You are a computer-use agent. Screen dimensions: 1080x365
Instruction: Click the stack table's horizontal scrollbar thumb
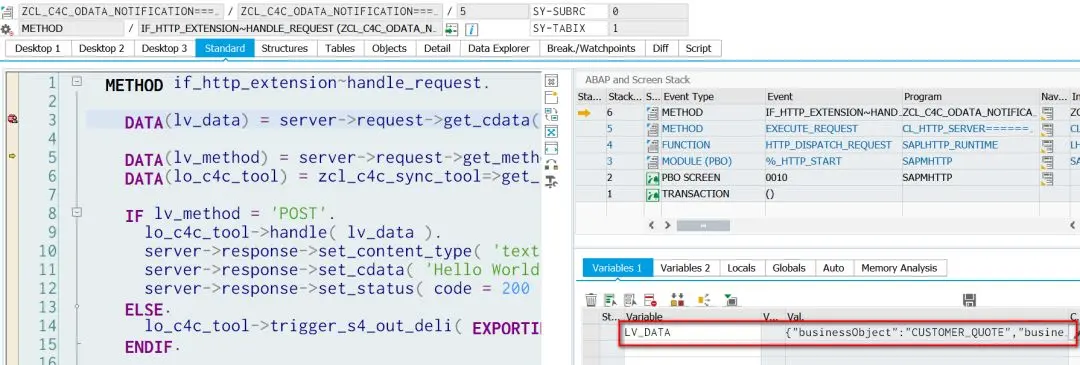(x=703, y=226)
